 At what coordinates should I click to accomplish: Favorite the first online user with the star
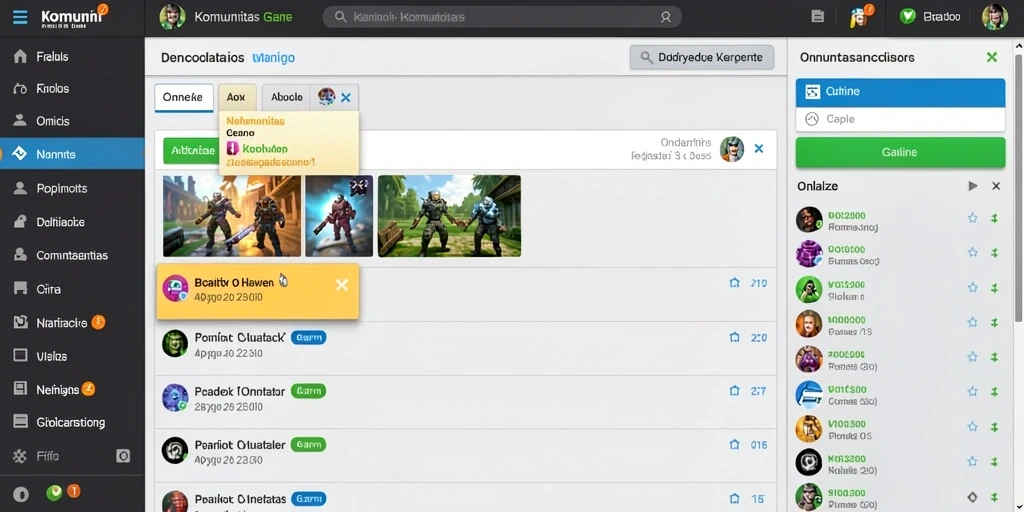pyautogui.click(x=972, y=218)
